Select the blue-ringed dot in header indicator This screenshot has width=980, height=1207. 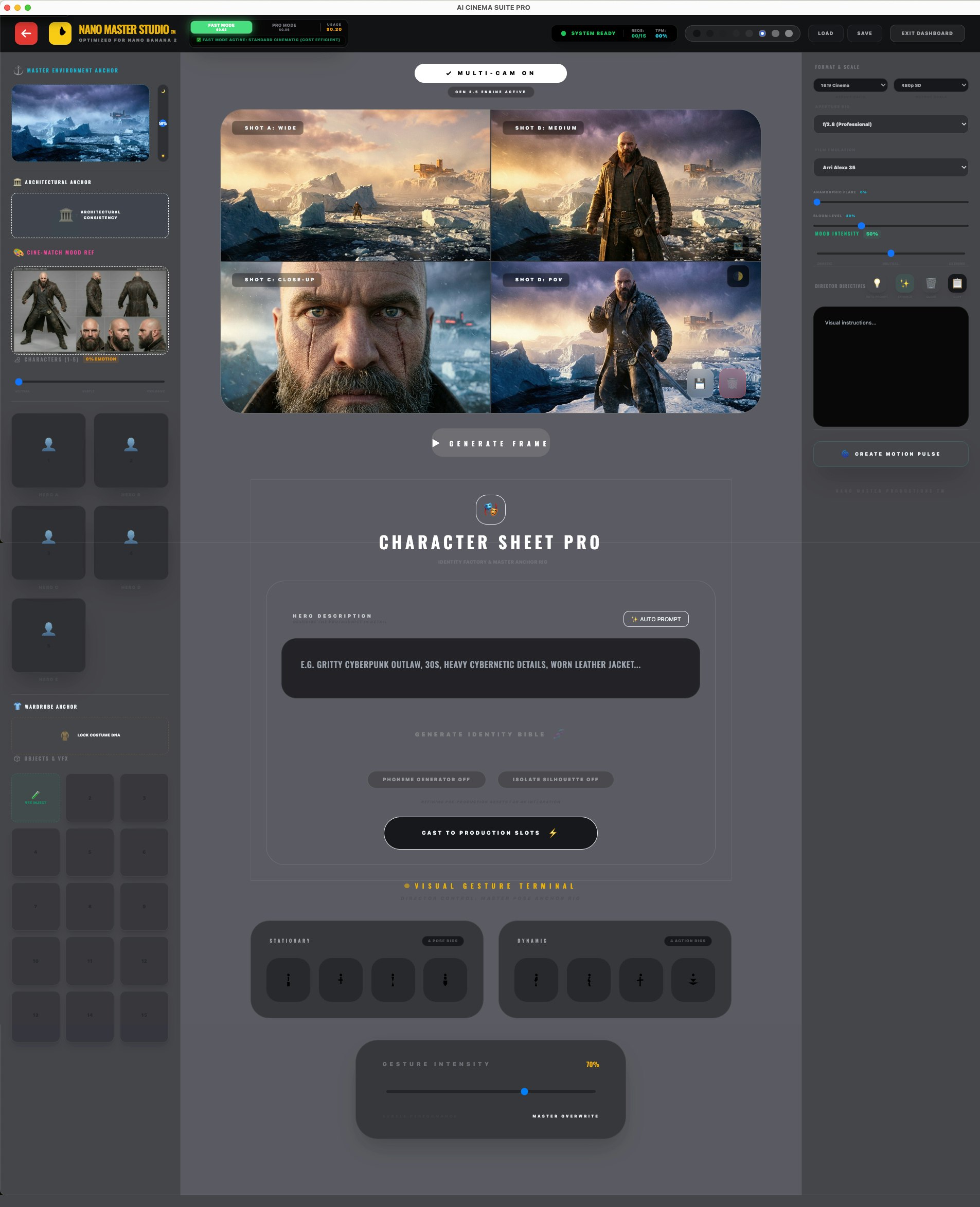tap(762, 33)
